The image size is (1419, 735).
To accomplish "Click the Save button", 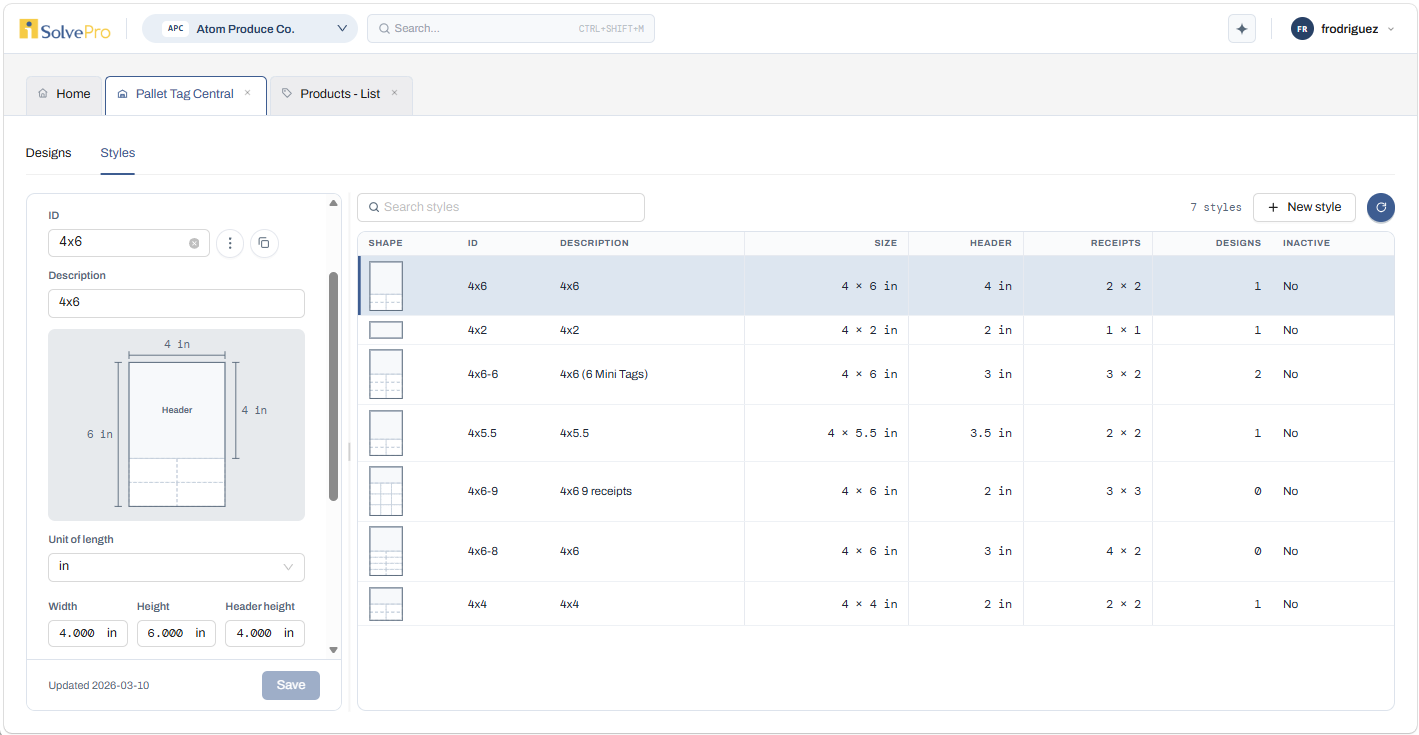I will pyautogui.click(x=291, y=685).
